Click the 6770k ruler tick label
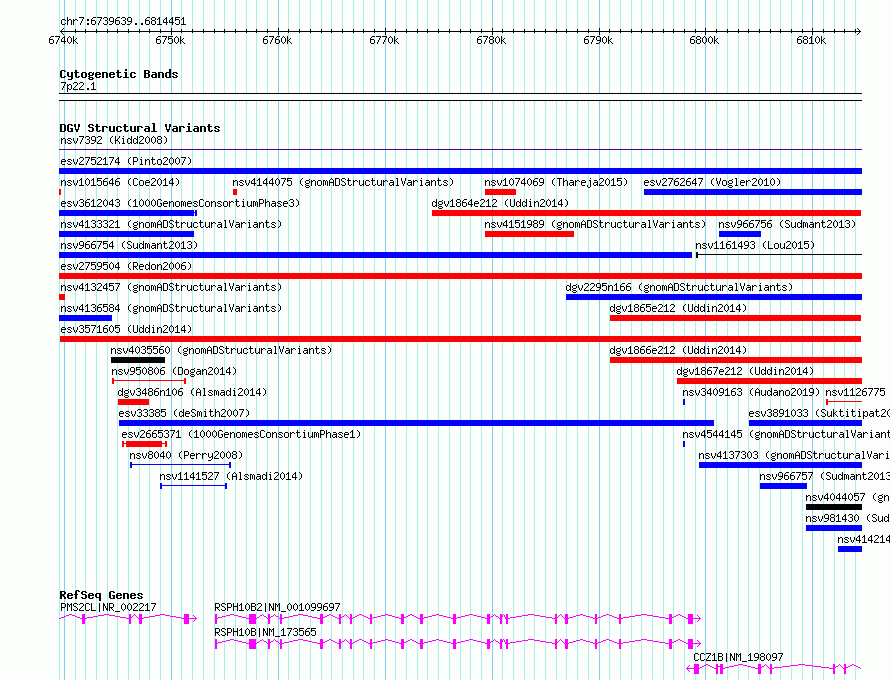 point(384,40)
